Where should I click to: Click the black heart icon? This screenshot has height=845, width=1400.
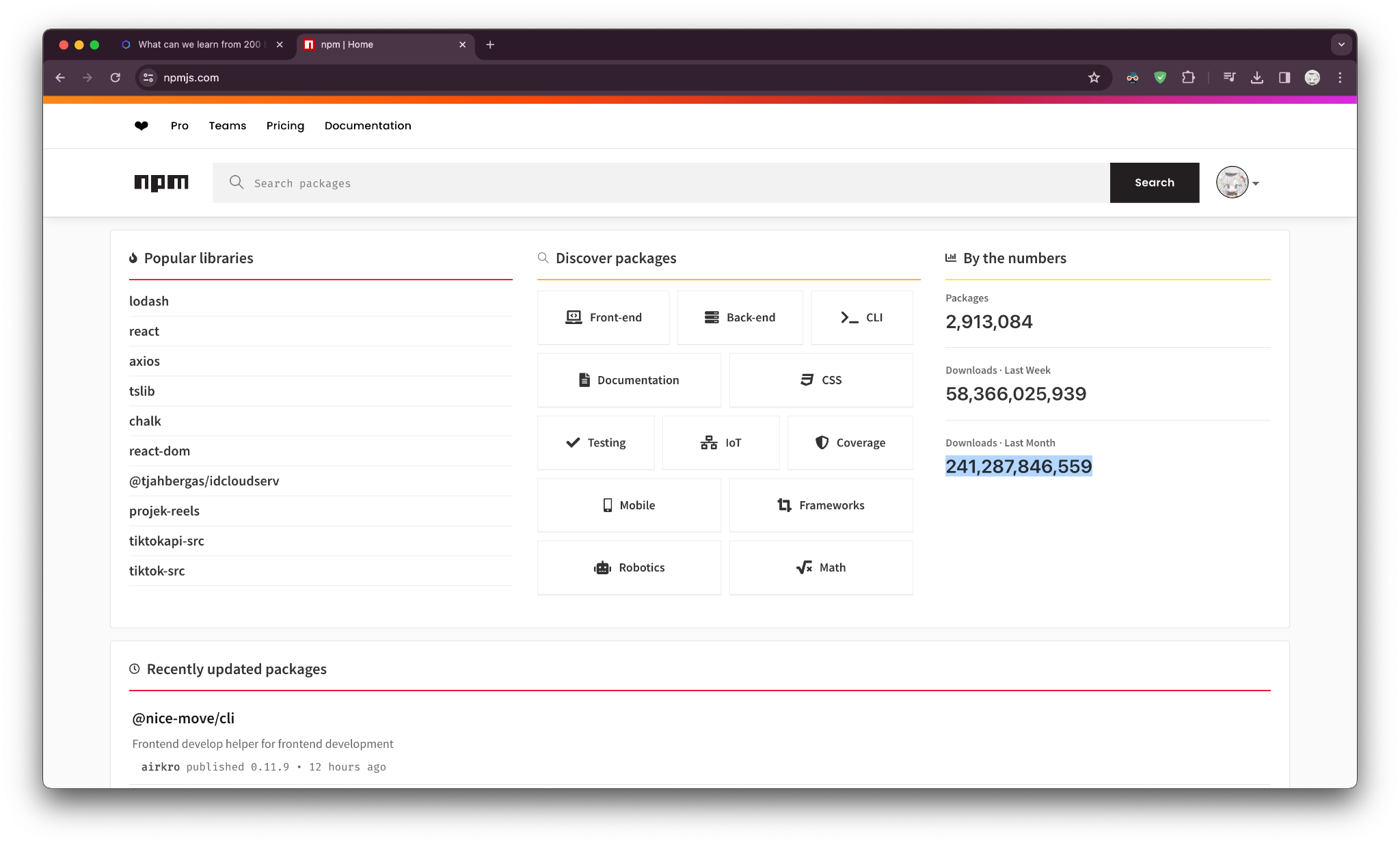[142, 126]
